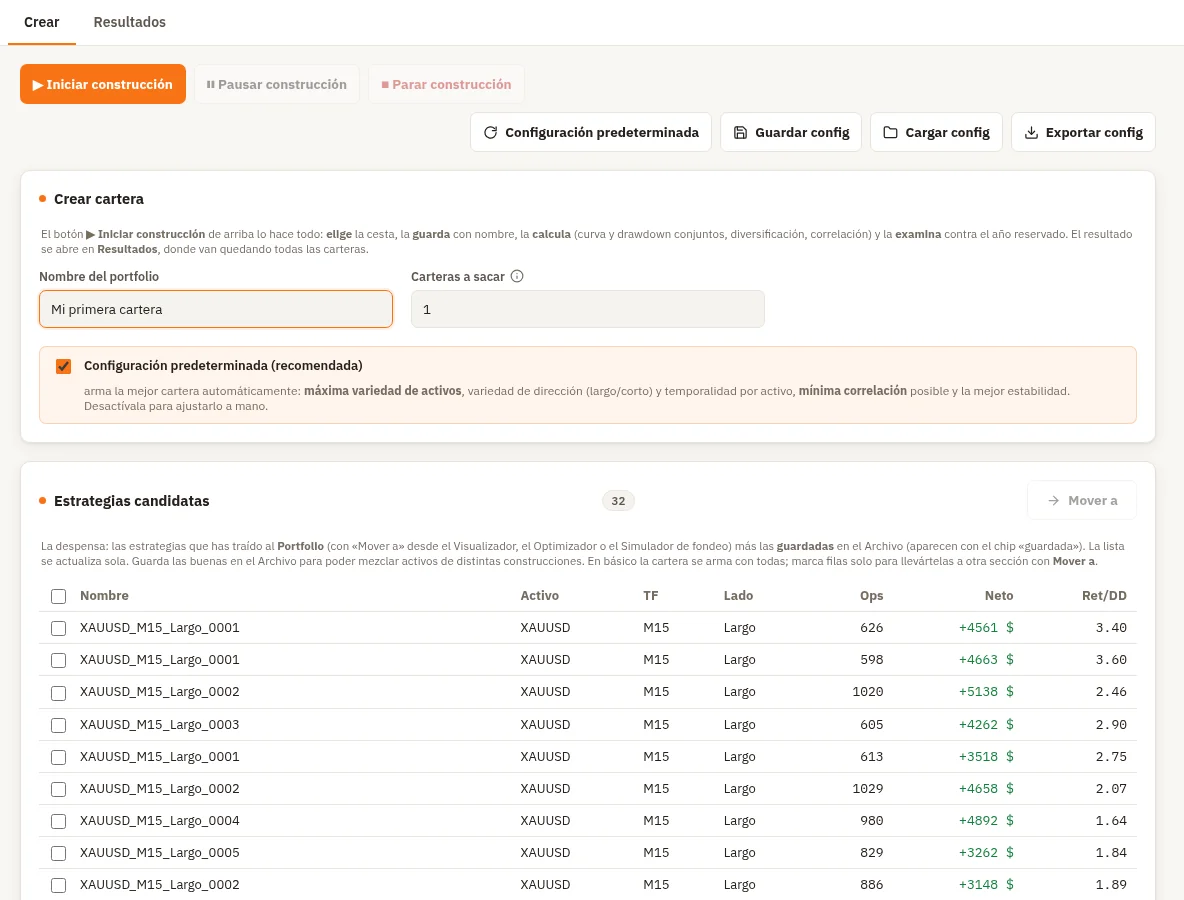Click the 3.60 Ret/DD value
This screenshot has height=900, width=1184.
(x=1111, y=660)
